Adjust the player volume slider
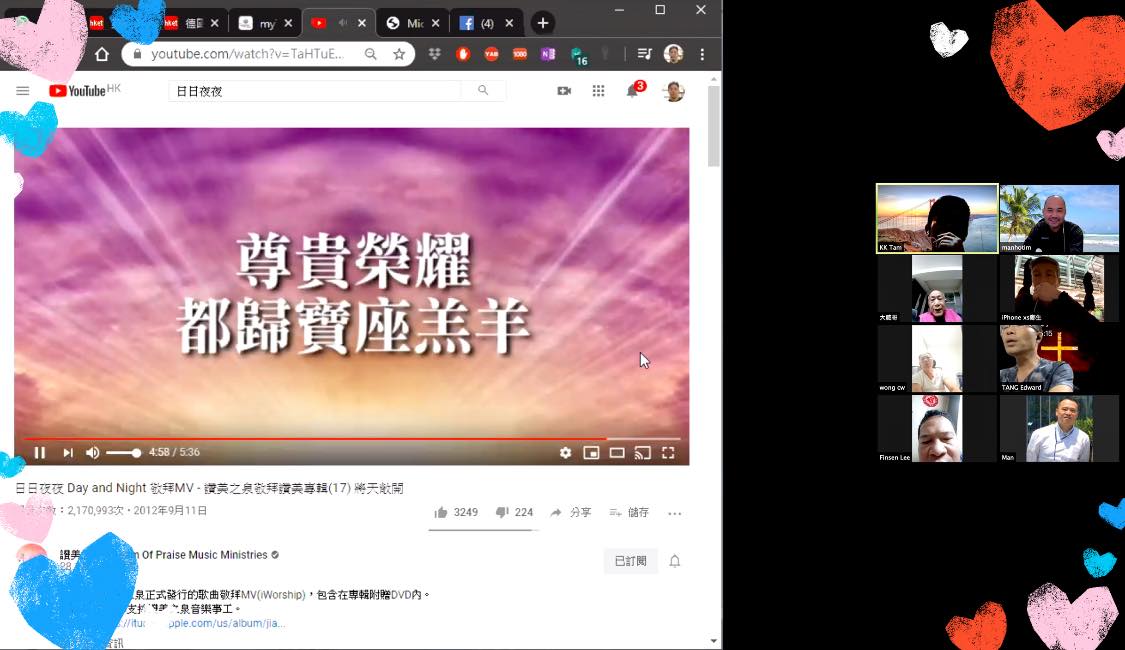 pyautogui.click(x=123, y=453)
